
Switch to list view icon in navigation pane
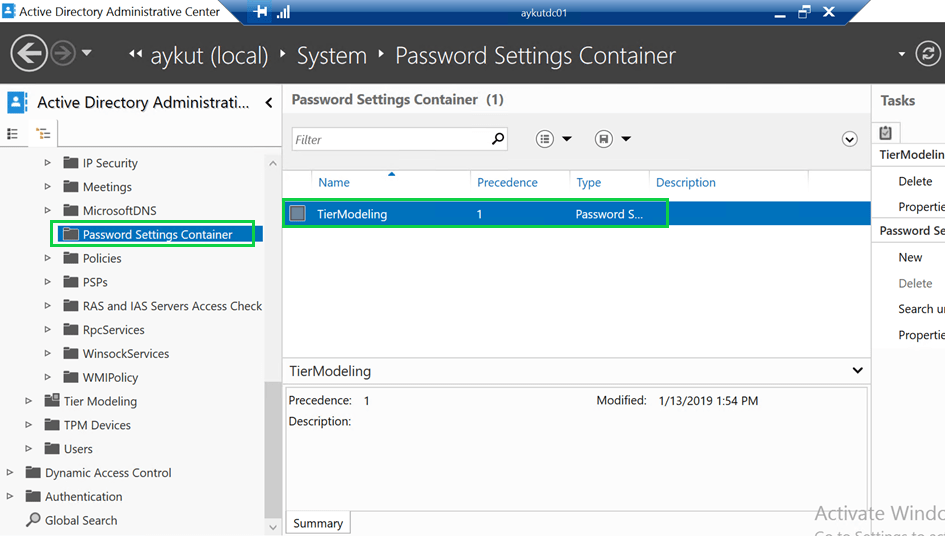(13, 133)
